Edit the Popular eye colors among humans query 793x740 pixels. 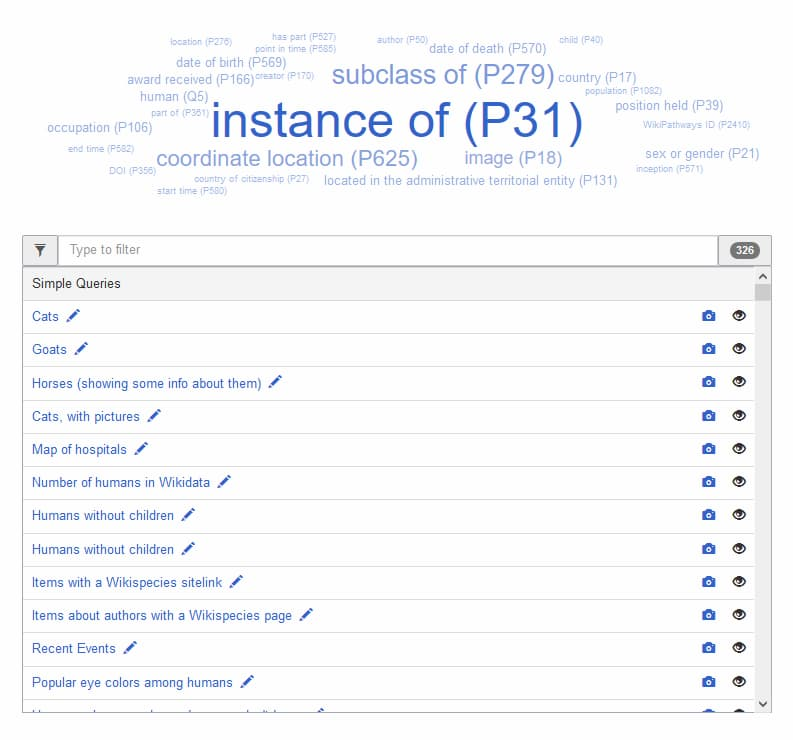(247, 682)
